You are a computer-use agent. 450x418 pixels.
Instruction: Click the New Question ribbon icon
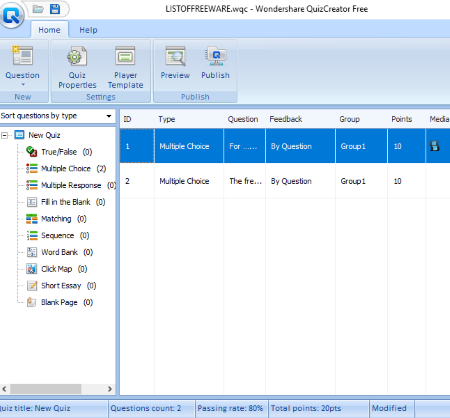(x=22, y=56)
